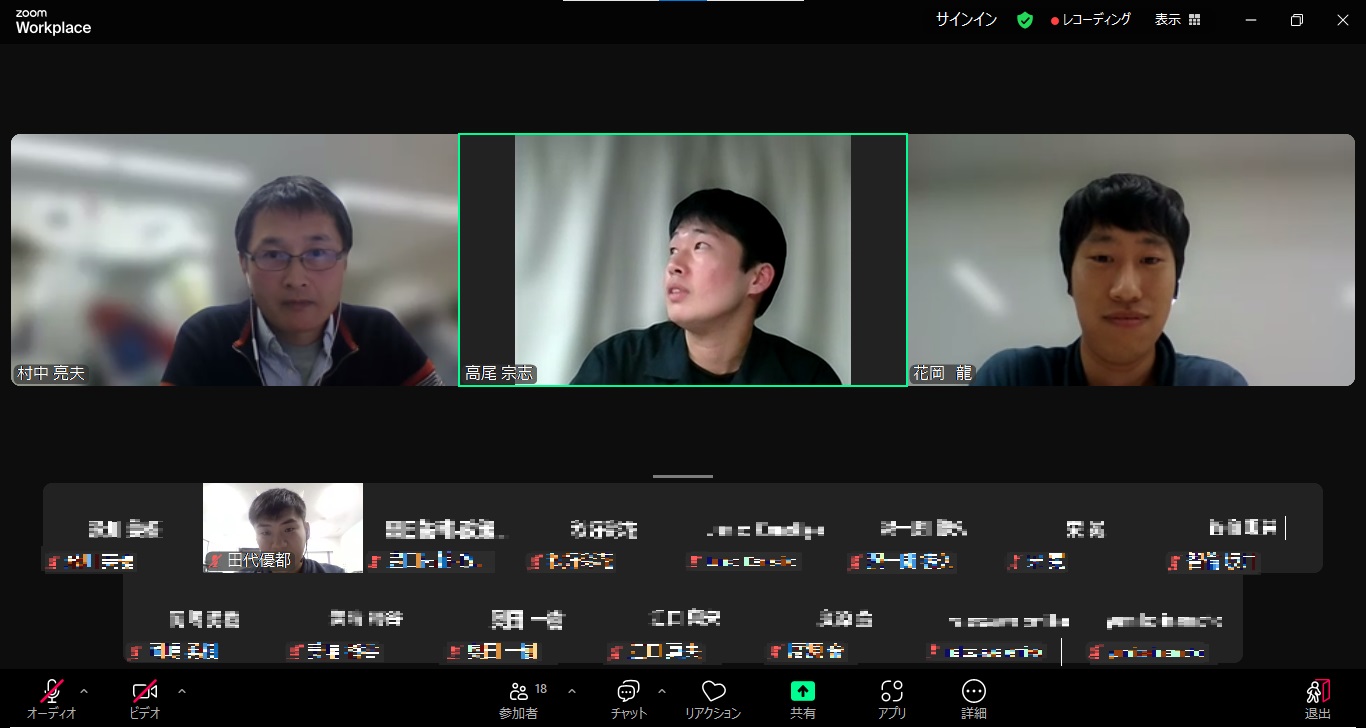1366x728 pixels.
Task: Open the チャット chat panel
Action: click(x=628, y=692)
